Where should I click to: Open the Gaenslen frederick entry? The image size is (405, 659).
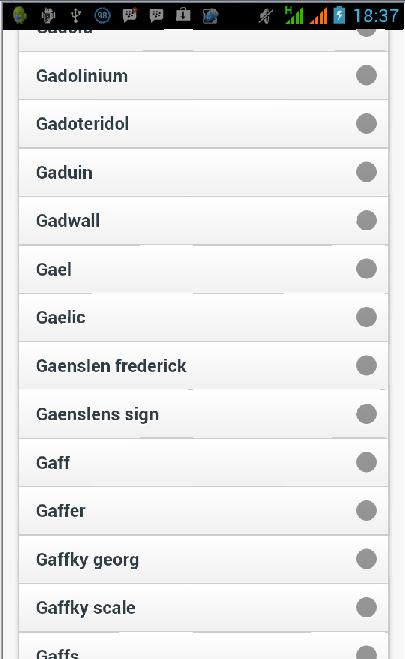click(203, 366)
